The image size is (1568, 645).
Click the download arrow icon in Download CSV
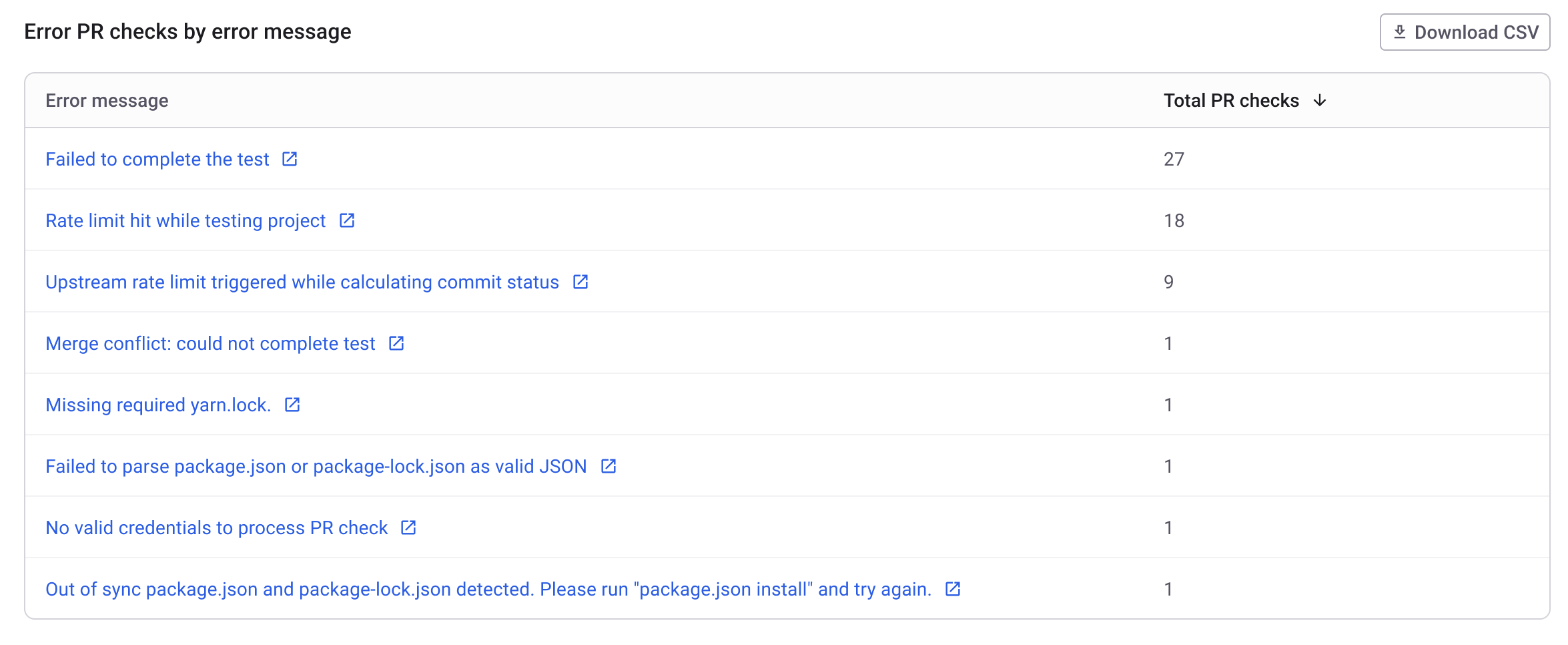(1400, 32)
